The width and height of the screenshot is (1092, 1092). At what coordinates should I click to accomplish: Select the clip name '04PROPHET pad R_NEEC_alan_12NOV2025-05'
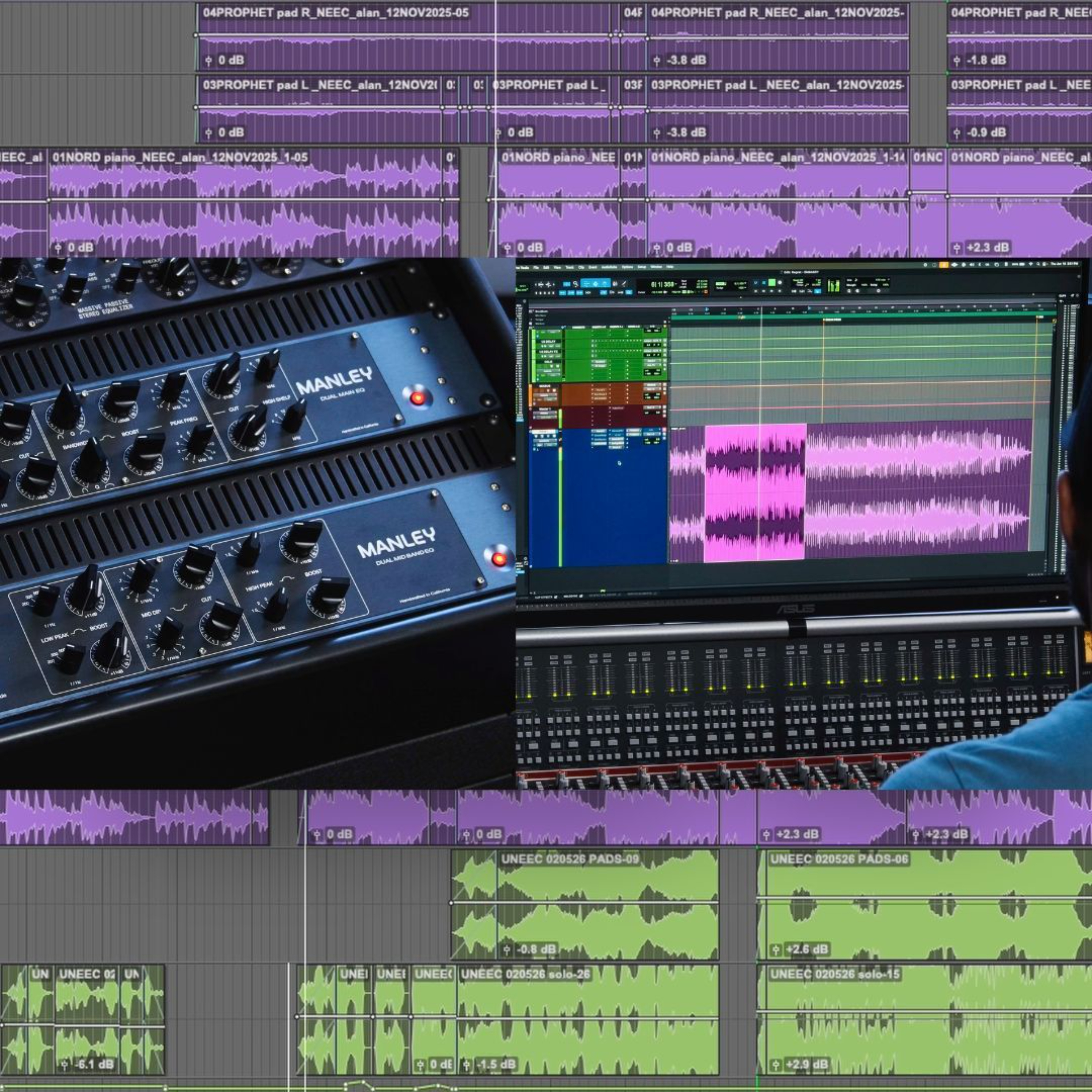coord(336,12)
